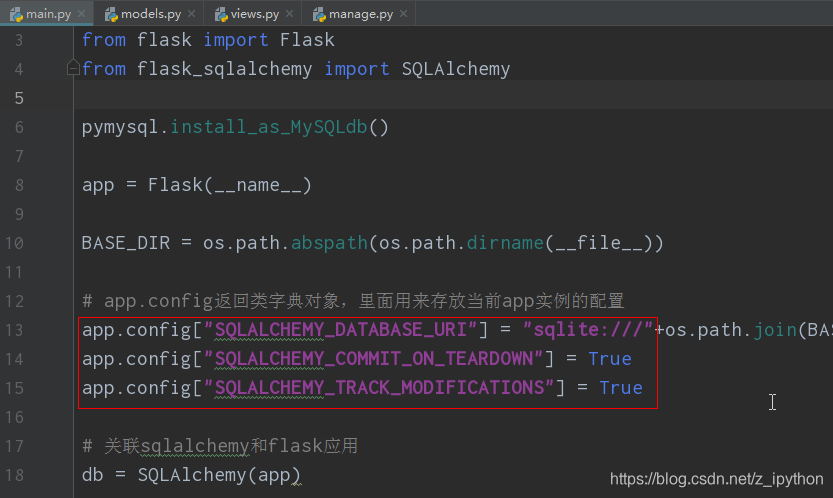Click the 'SQLALCHEMY_TRACK_MODIFICATIONS' string
The height and width of the screenshot is (498, 833).
[378, 388]
